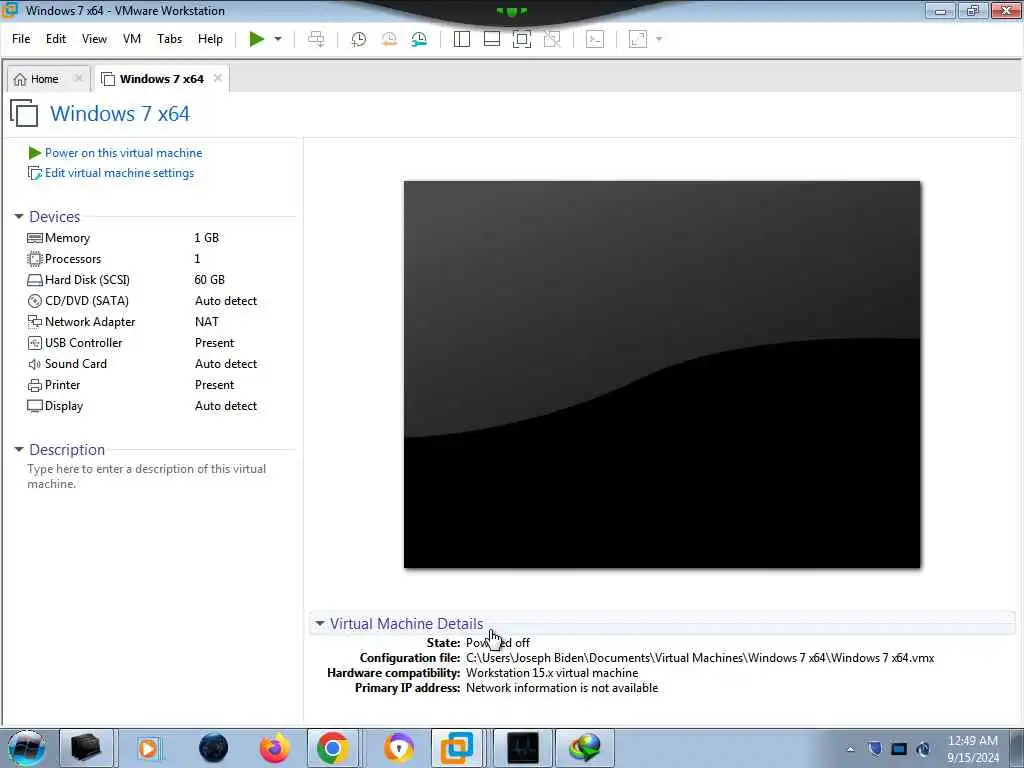This screenshot has width=1024, height=768.
Task: Open the power options dropdown arrow
Action: tap(278, 39)
